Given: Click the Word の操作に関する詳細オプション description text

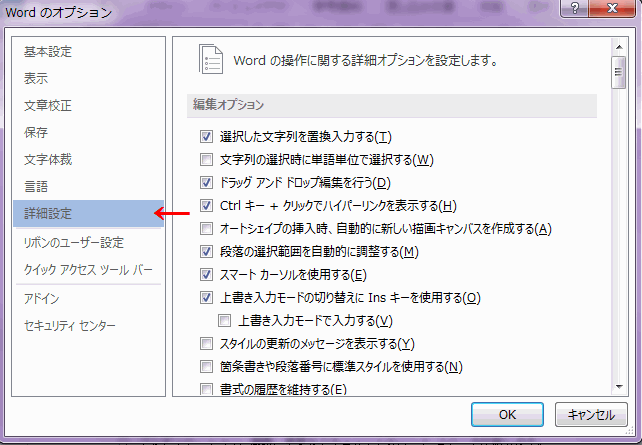Looking at the screenshot, I should click(366, 61).
